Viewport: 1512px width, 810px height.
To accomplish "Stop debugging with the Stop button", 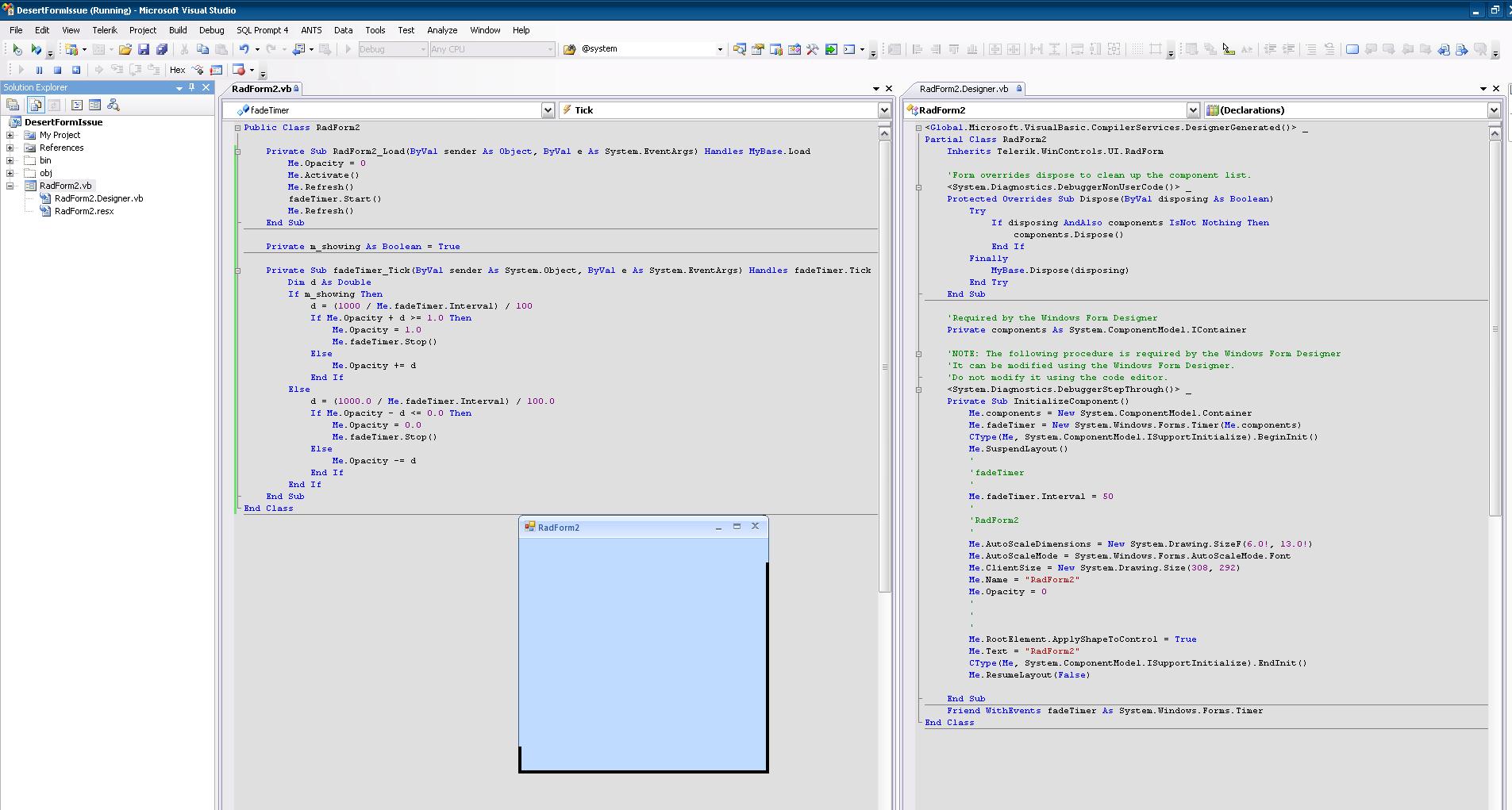I will tap(57, 70).
